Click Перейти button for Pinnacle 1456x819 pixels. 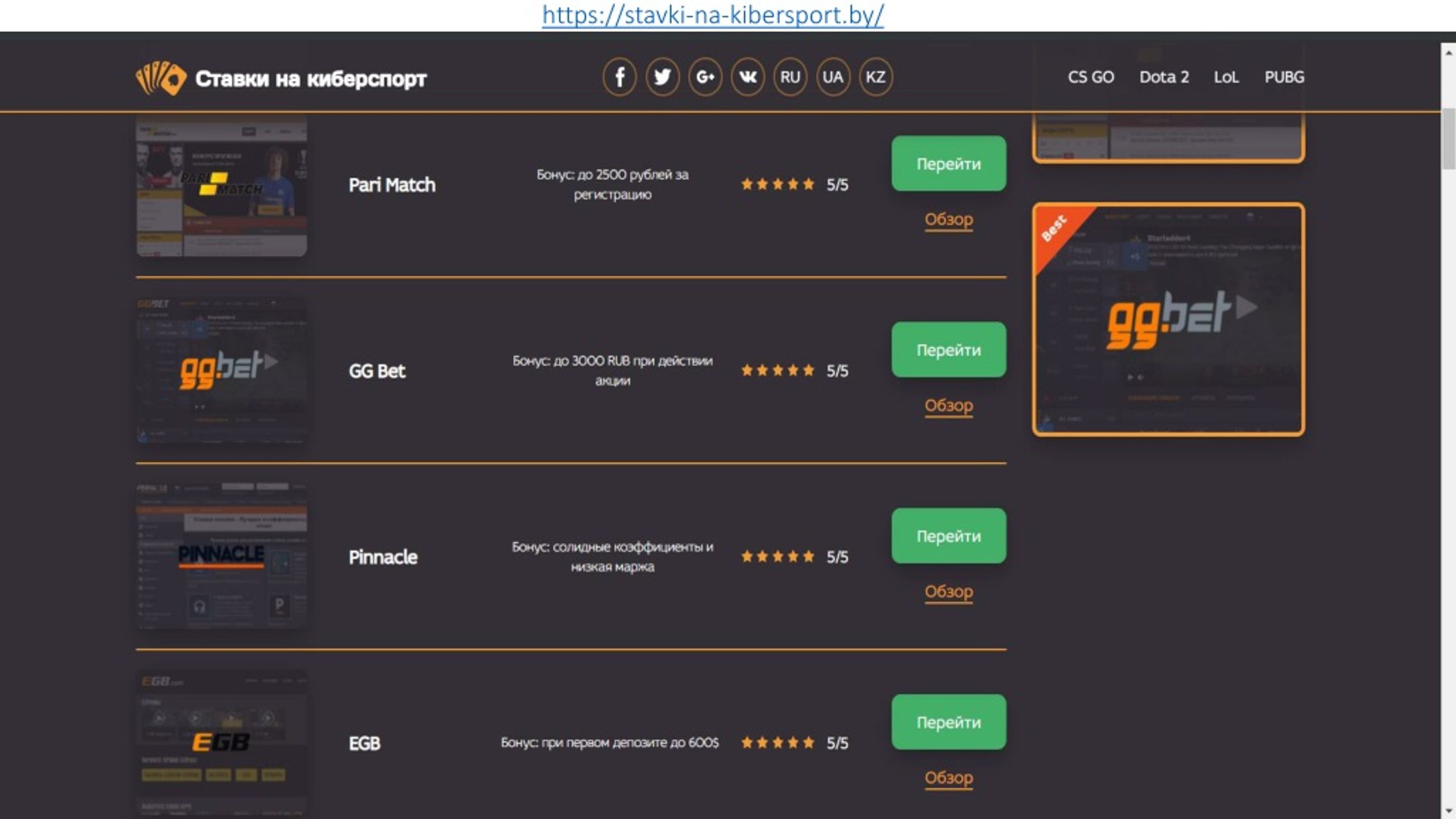(949, 535)
